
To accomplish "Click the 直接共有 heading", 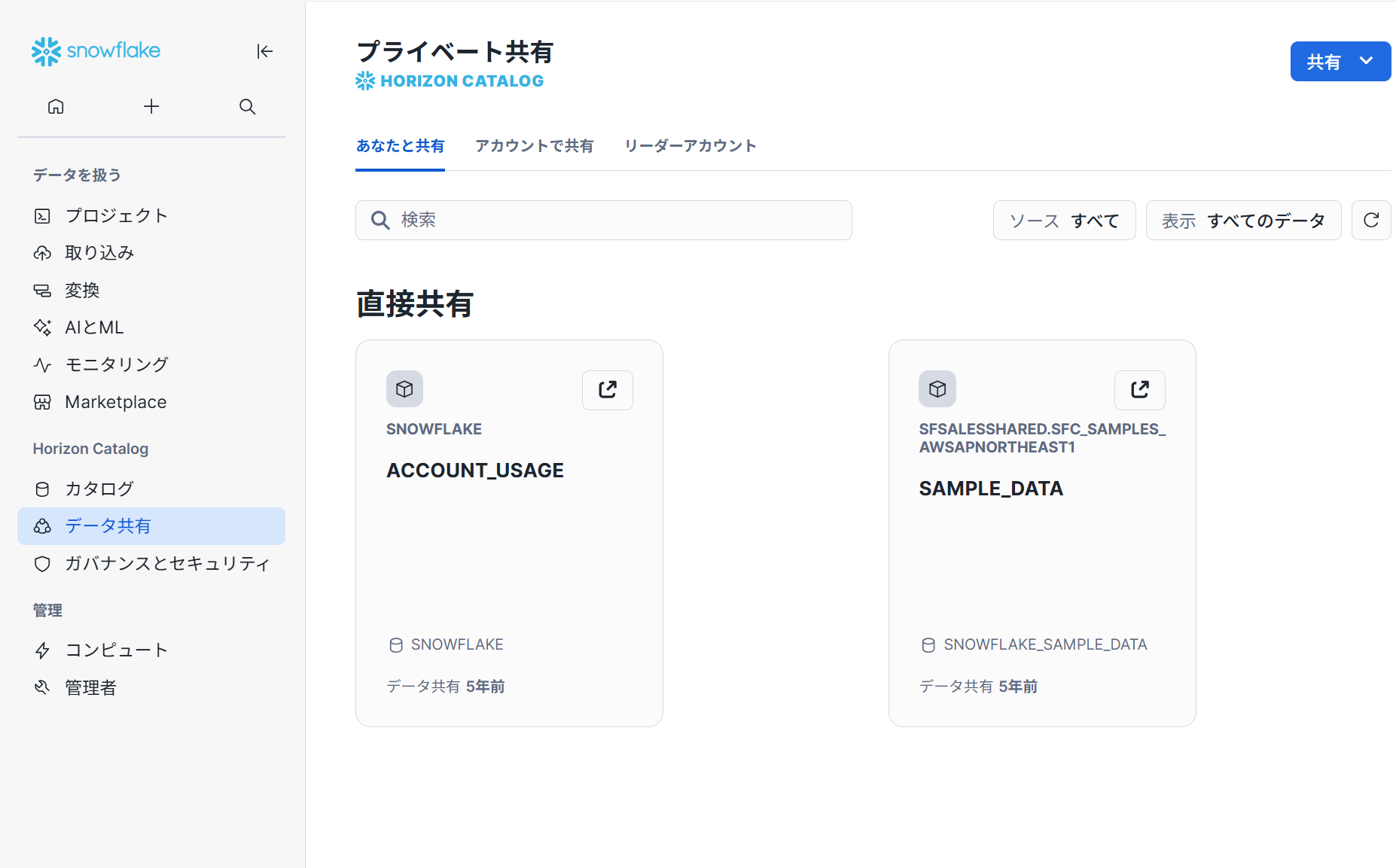I will [414, 304].
